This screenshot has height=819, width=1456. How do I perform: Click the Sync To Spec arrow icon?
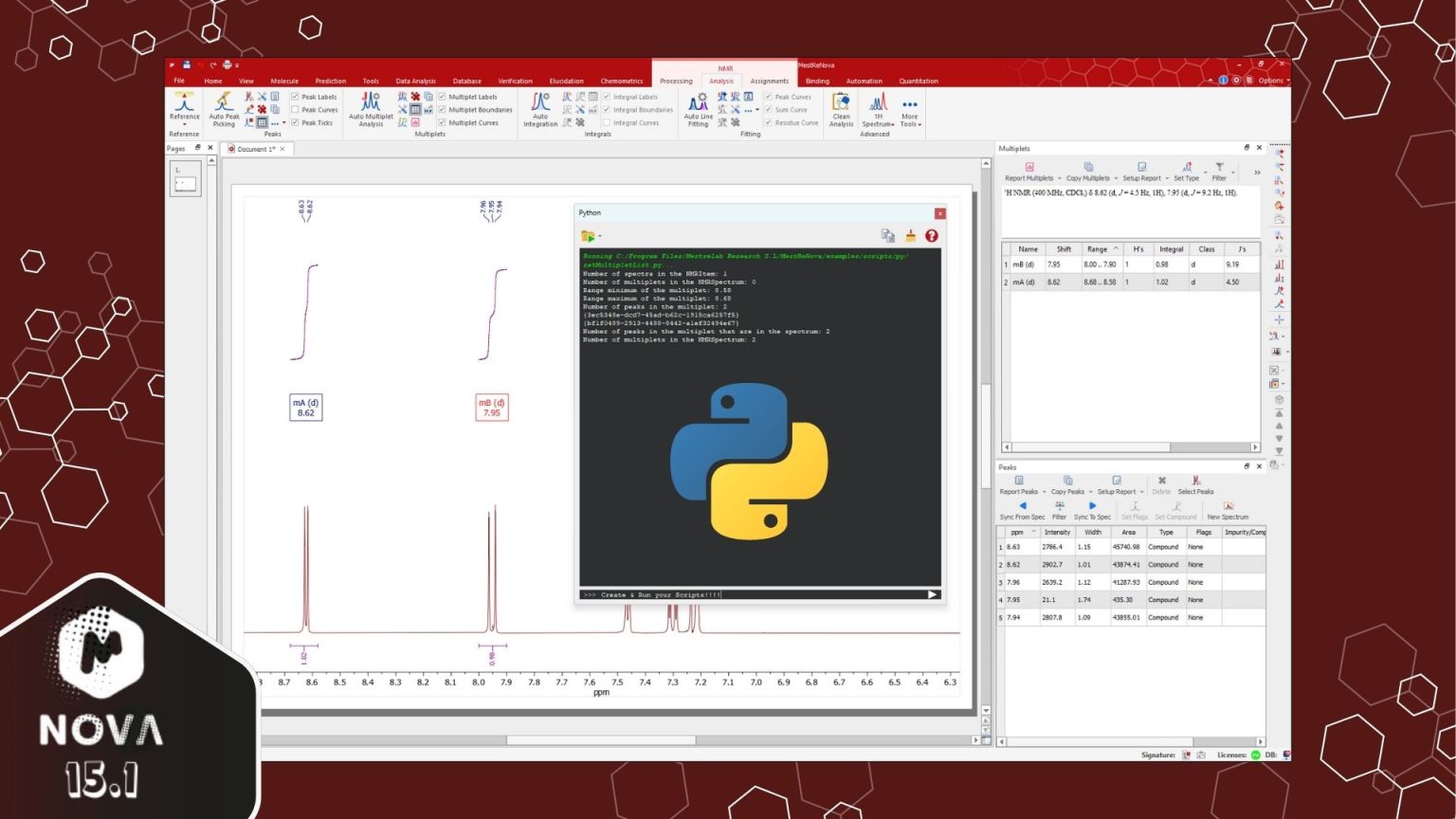(x=1092, y=506)
